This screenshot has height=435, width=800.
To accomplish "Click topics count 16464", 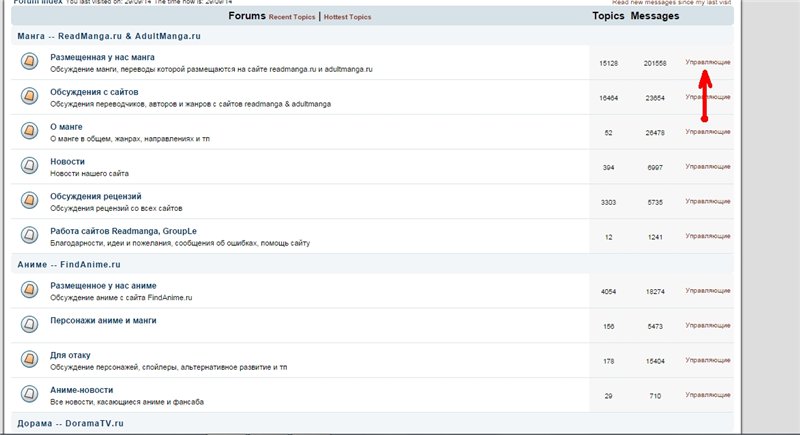I will coord(608,98).
